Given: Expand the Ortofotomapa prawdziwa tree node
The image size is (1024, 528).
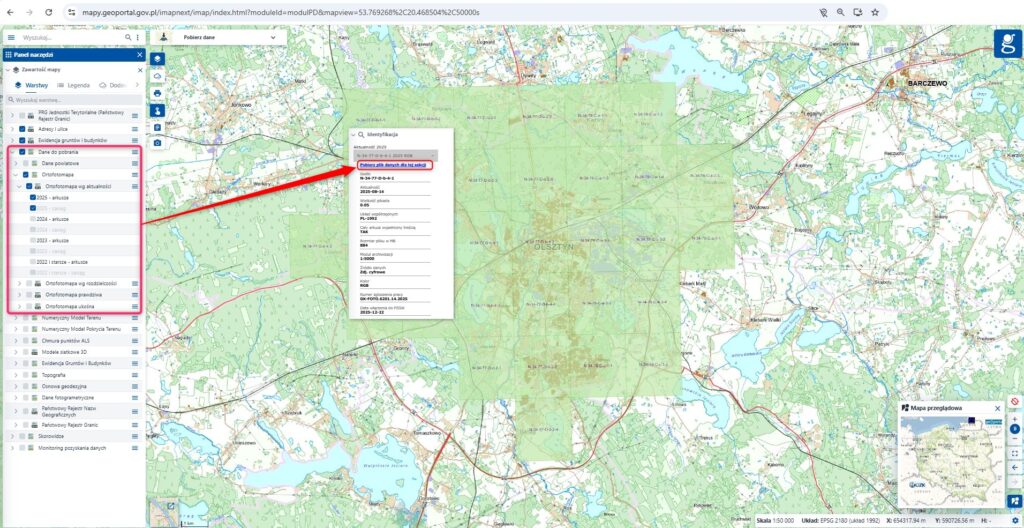Looking at the screenshot, I should coord(19,295).
